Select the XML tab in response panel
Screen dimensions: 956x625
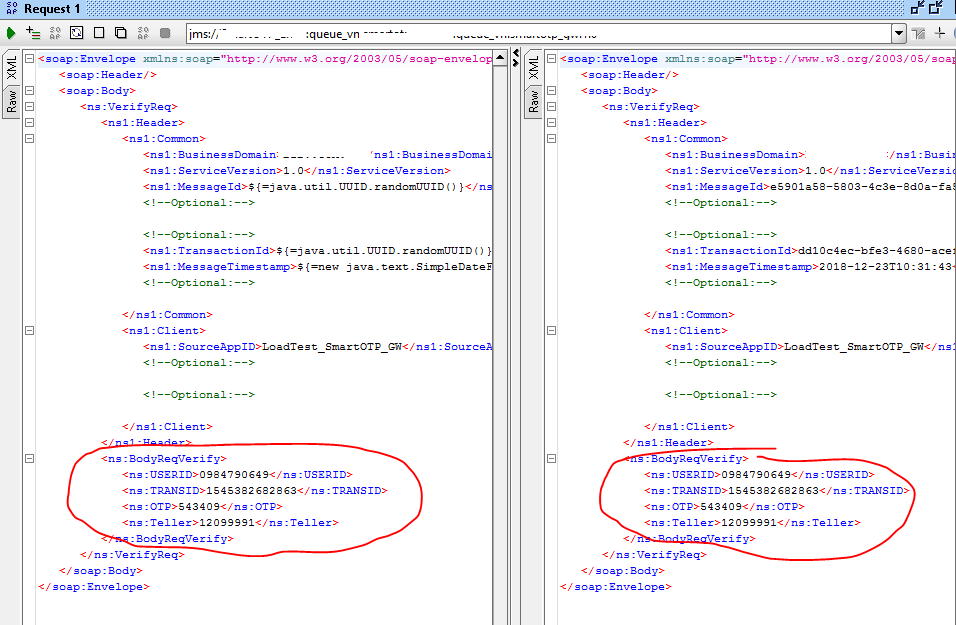click(x=533, y=68)
